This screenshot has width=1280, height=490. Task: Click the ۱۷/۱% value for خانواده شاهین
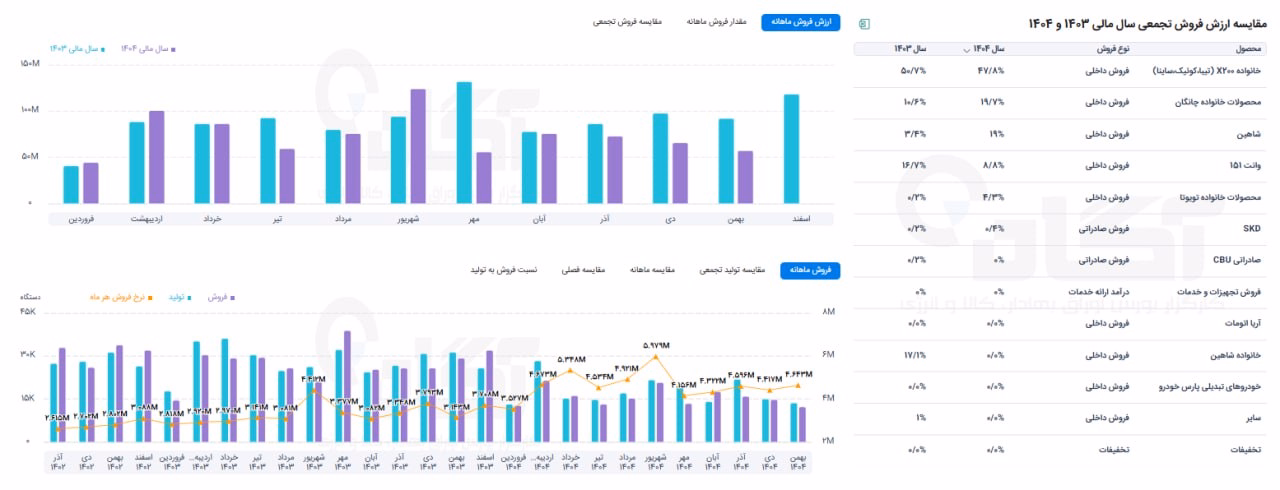point(914,355)
